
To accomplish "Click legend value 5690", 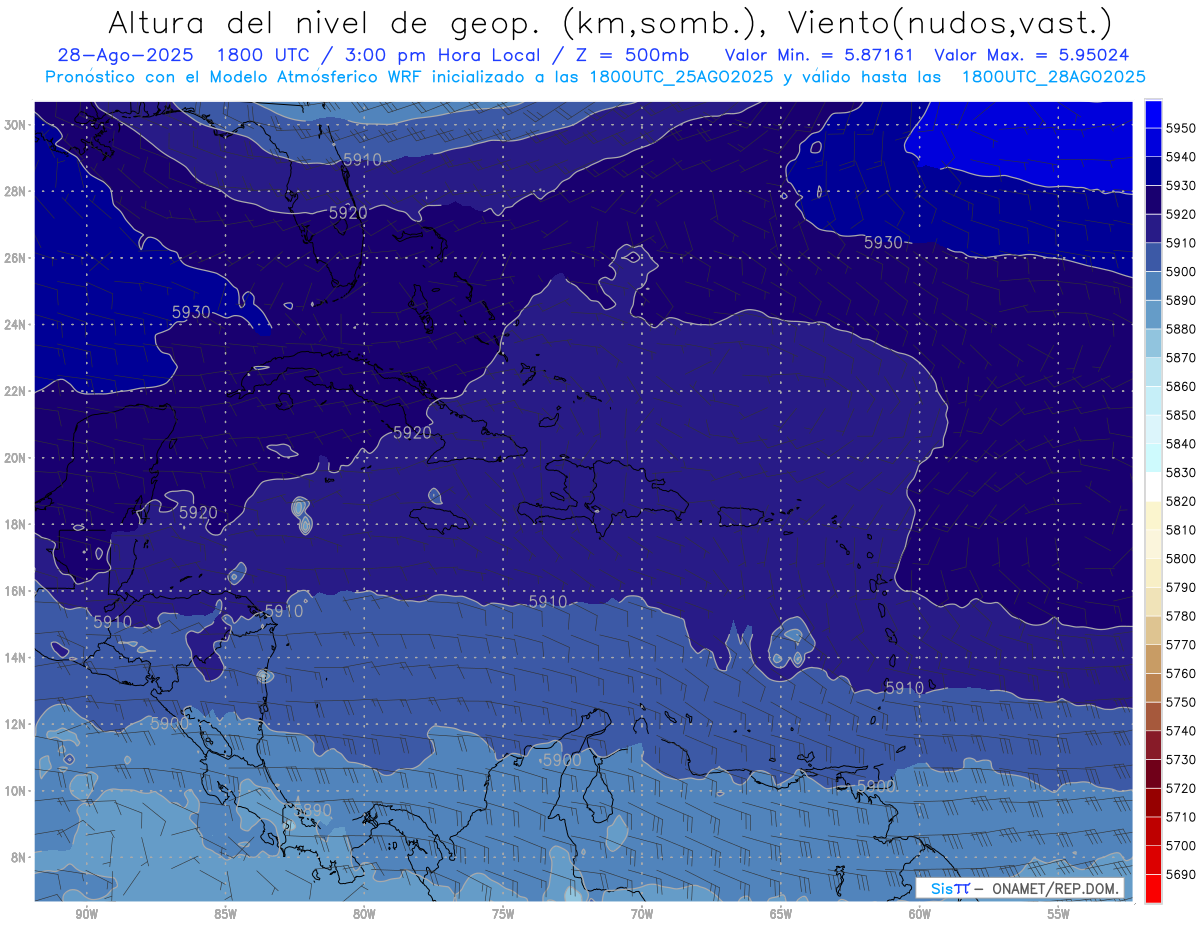I will pyautogui.click(x=1182, y=874).
